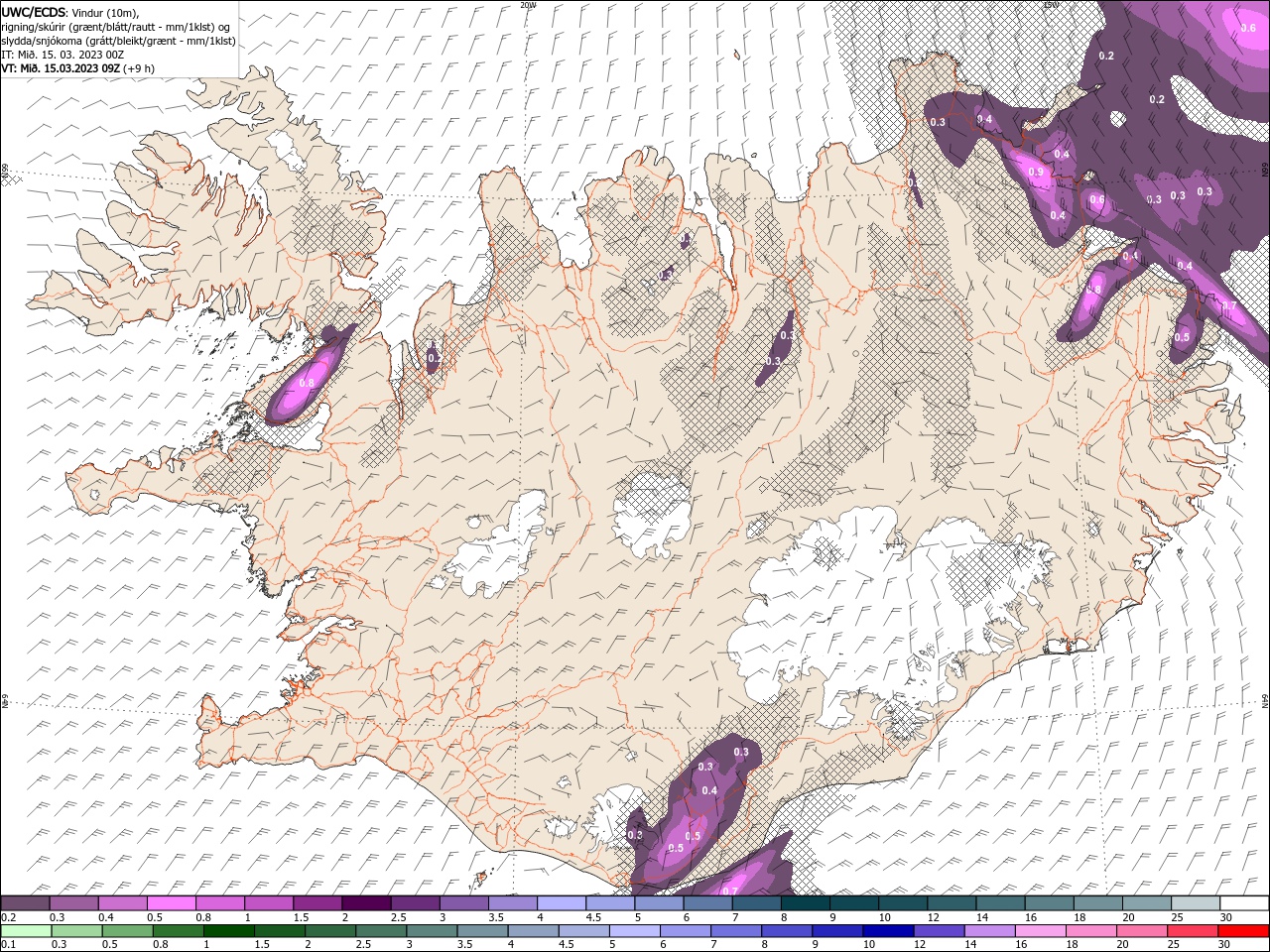1270x952 pixels.
Task: Click the 0.4 value in the southern snow patch
Action: 709,790
